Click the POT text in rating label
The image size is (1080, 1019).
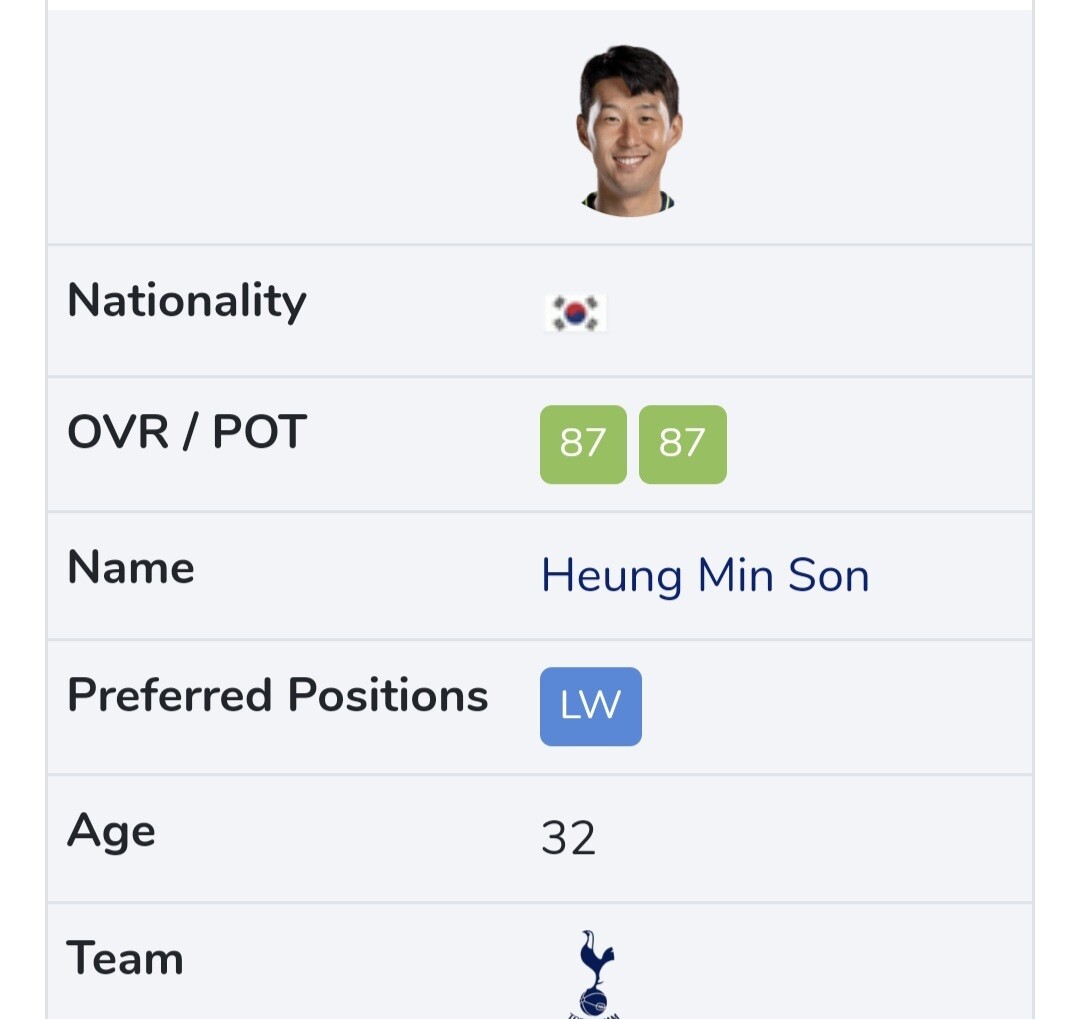(259, 432)
